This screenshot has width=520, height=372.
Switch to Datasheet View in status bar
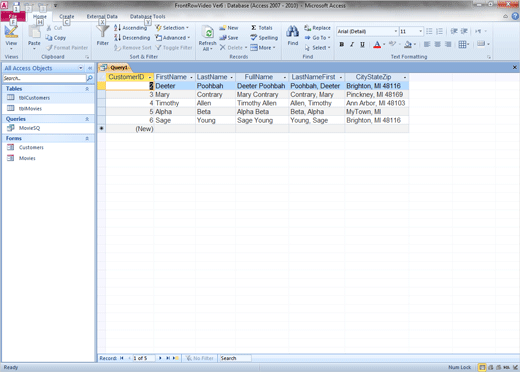482,367
